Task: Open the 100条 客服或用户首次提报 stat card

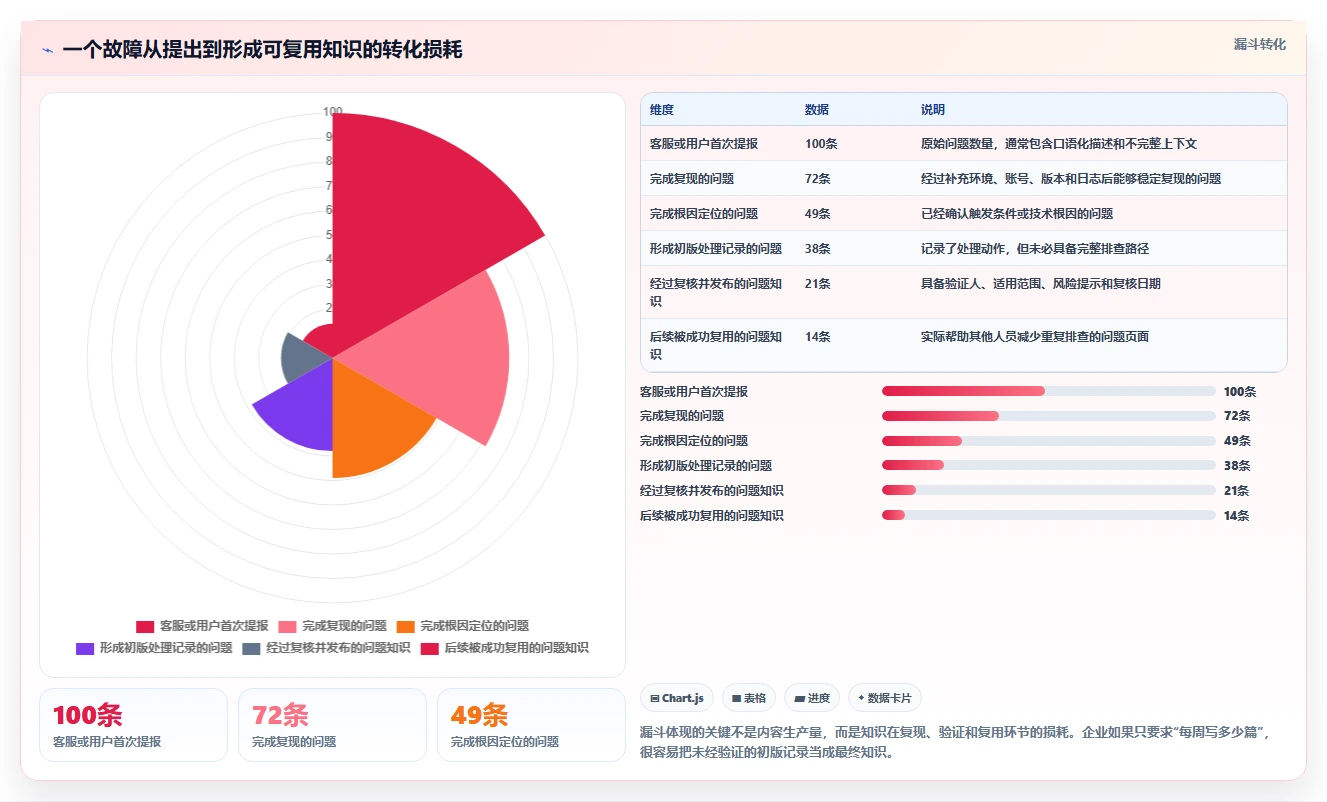Action: (x=133, y=725)
